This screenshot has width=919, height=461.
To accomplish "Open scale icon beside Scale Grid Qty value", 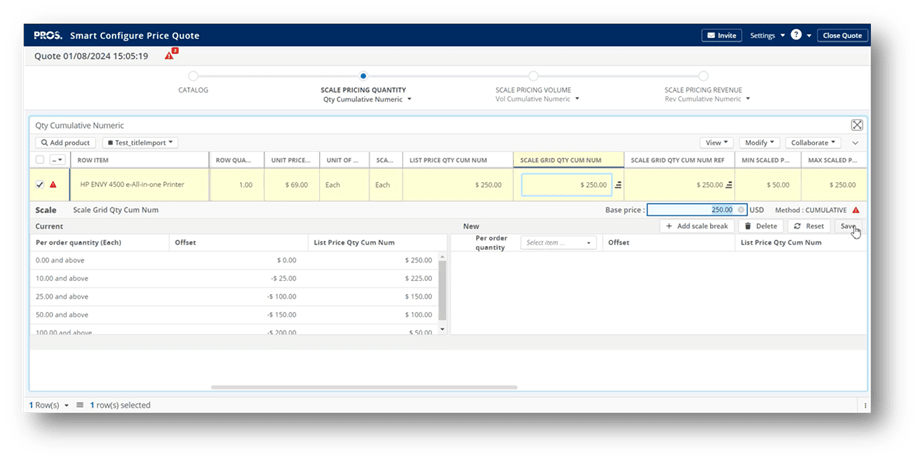I will point(618,185).
